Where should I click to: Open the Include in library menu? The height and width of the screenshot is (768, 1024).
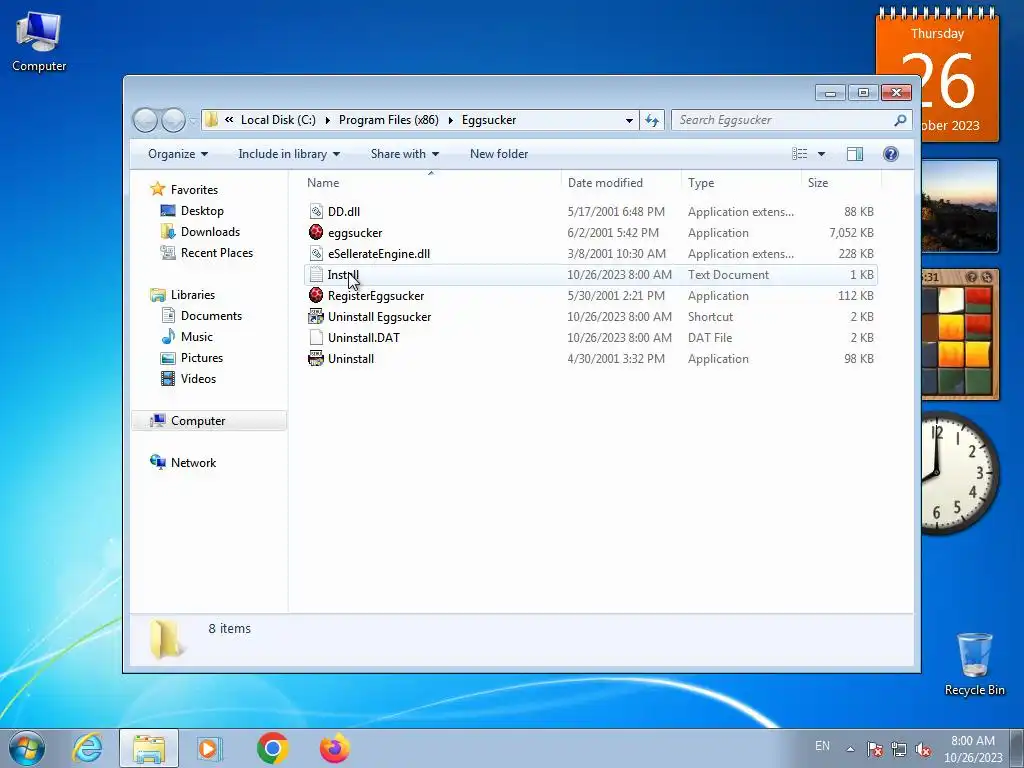pyautogui.click(x=289, y=153)
